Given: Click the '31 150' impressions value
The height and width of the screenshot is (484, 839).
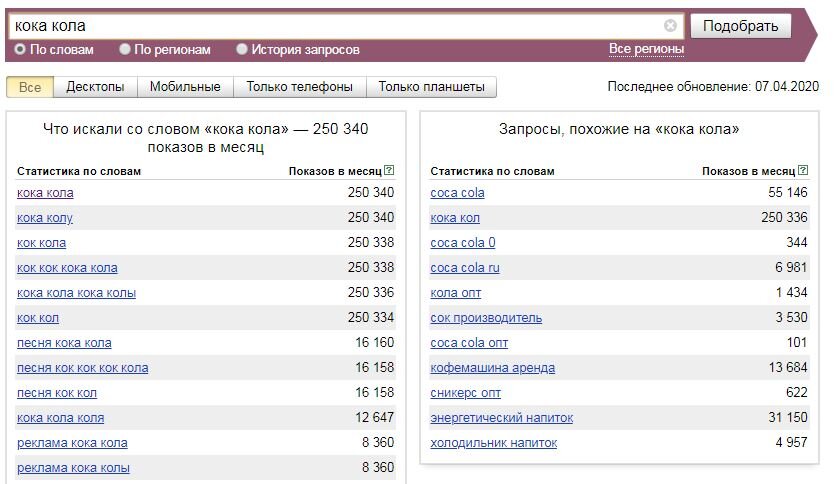Looking at the screenshot, I should [788, 418].
